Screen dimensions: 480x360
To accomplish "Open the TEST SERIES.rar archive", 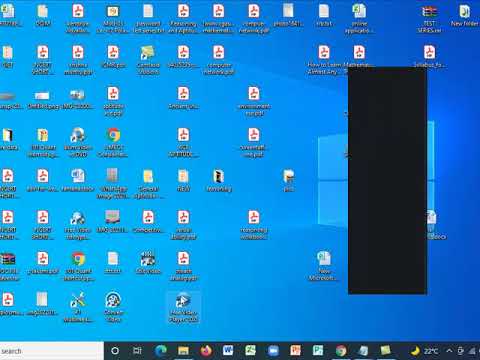I will (429, 19).
